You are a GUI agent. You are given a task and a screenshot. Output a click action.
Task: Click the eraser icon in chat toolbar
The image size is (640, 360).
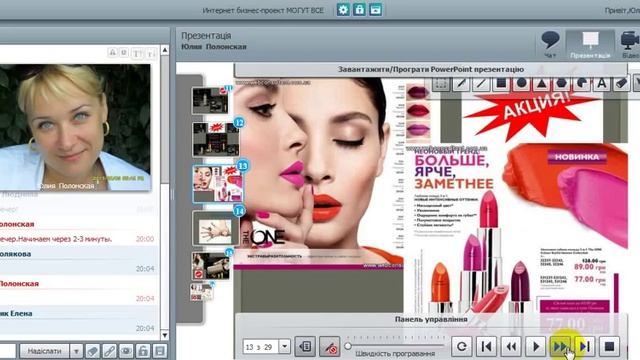click(93, 351)
